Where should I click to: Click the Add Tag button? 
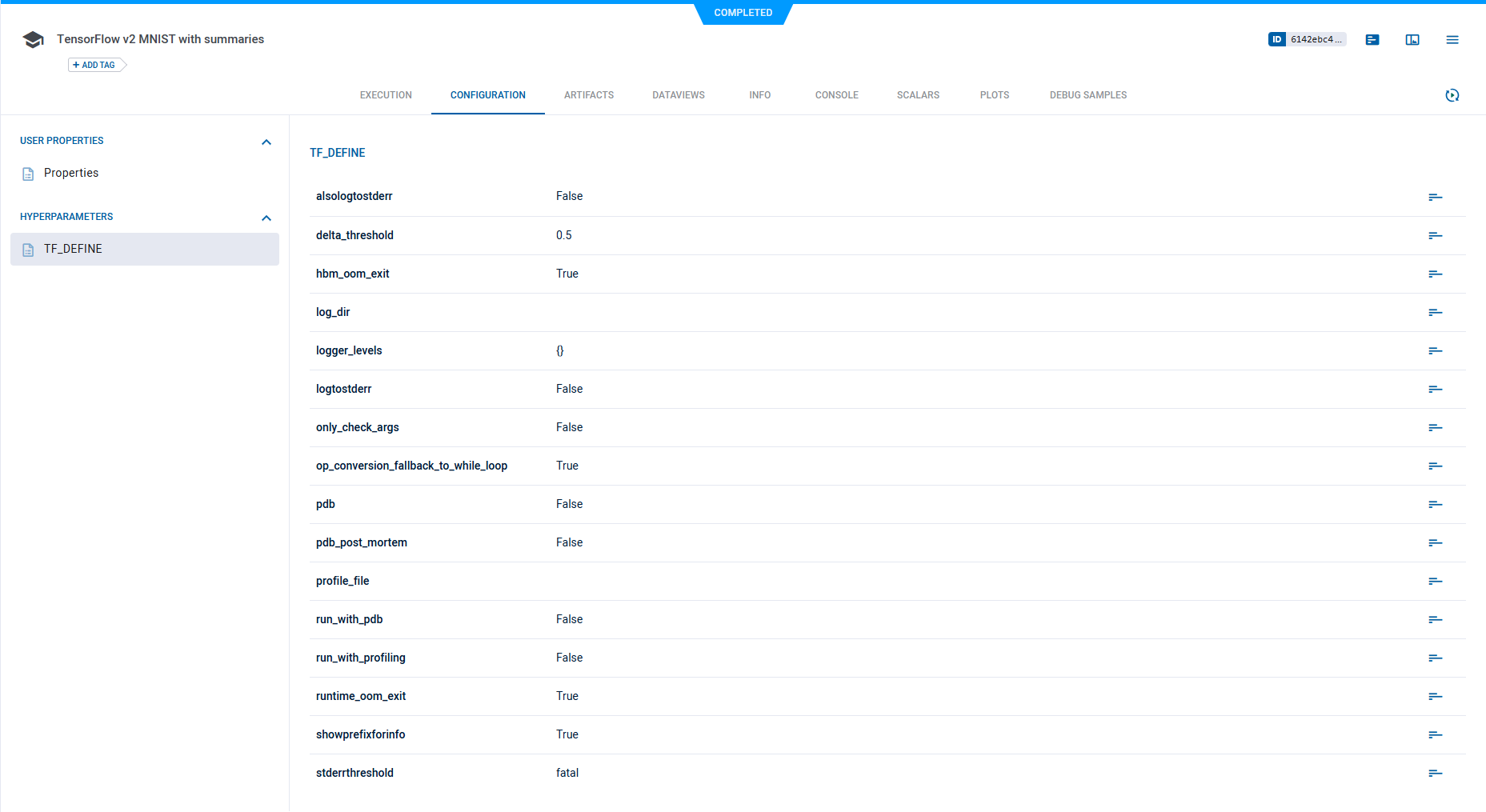pos(95,65)
